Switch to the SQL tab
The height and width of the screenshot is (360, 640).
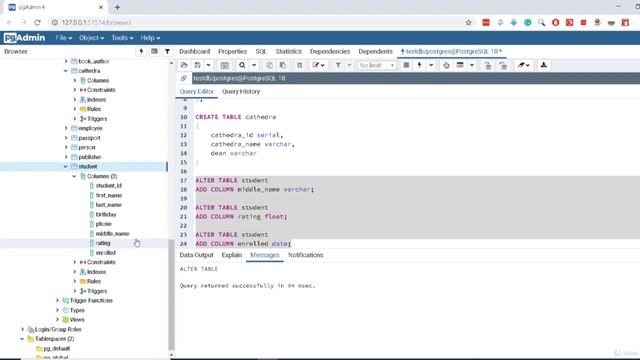[x=261, y=51]
